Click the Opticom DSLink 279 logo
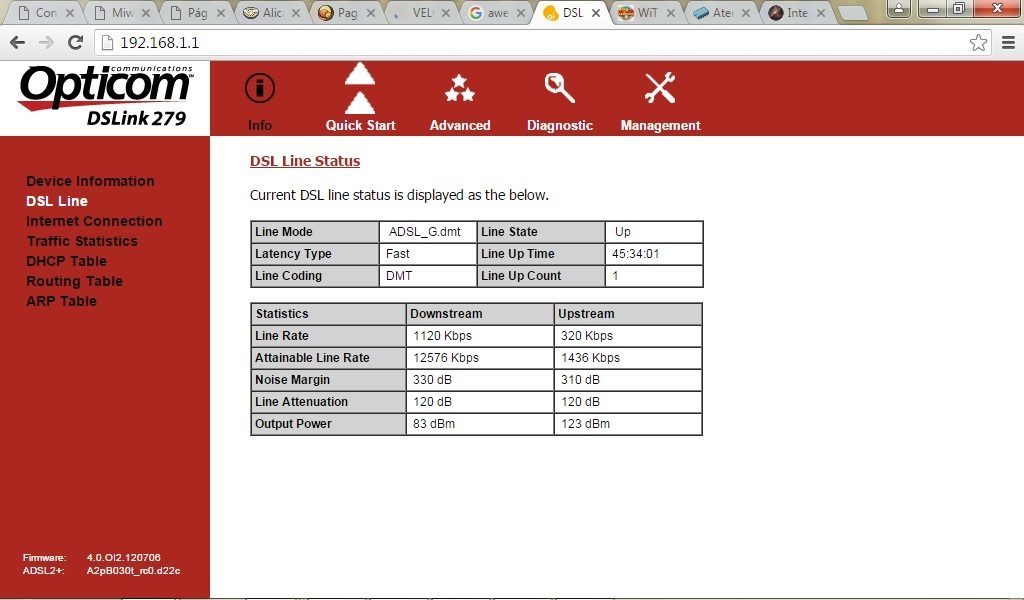The image size is (1024, 600). click(106, 96)
